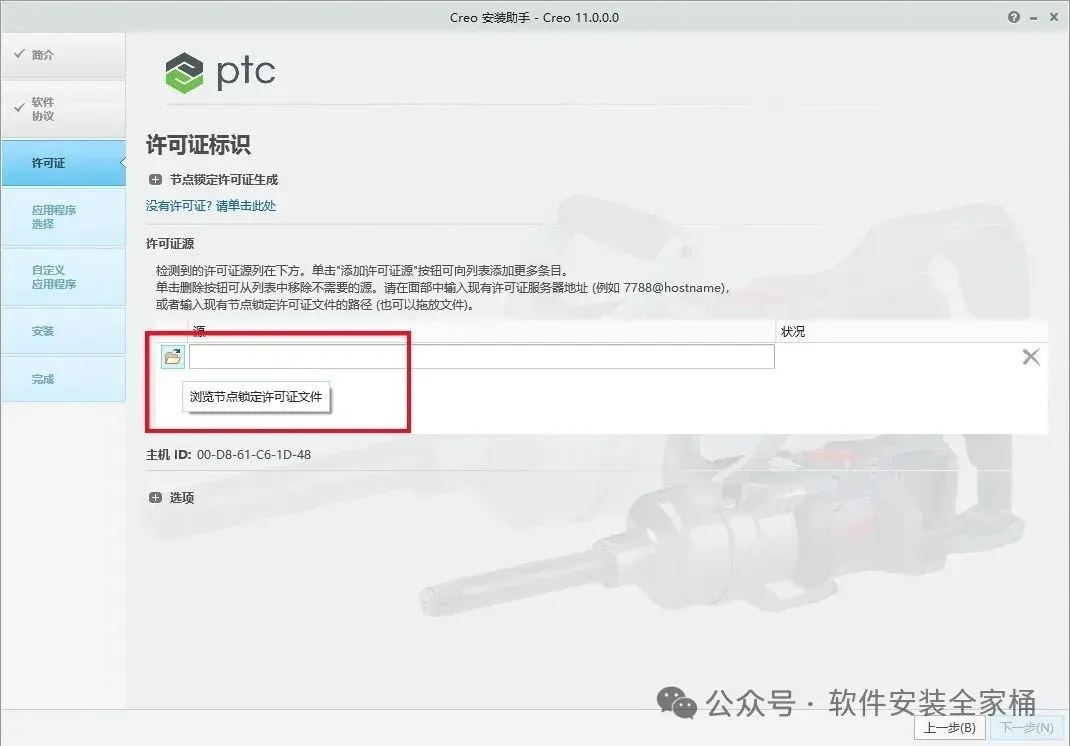The width and height of the screenshot is (1070, 746).
Task: Close the Creo installer window
Action: click(x=1054, y=17)
